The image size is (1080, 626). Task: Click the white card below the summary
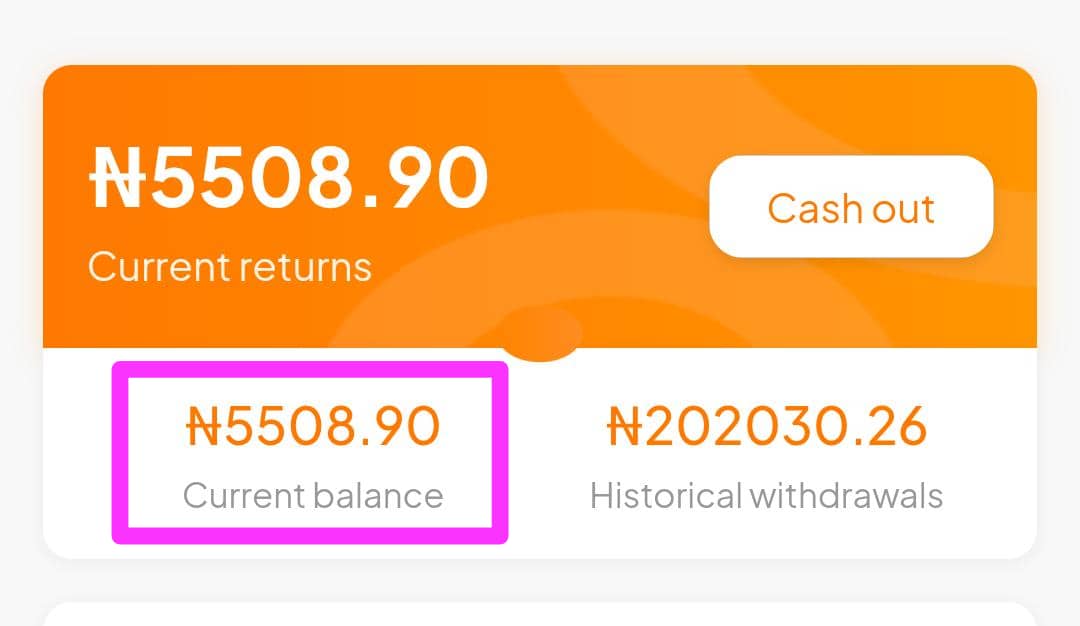coord(540,614)
